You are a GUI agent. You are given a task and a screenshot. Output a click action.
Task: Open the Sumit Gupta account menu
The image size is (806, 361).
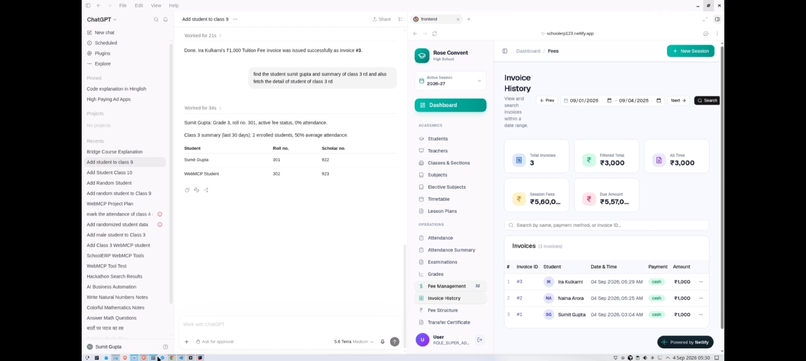(x=105, y=347)
